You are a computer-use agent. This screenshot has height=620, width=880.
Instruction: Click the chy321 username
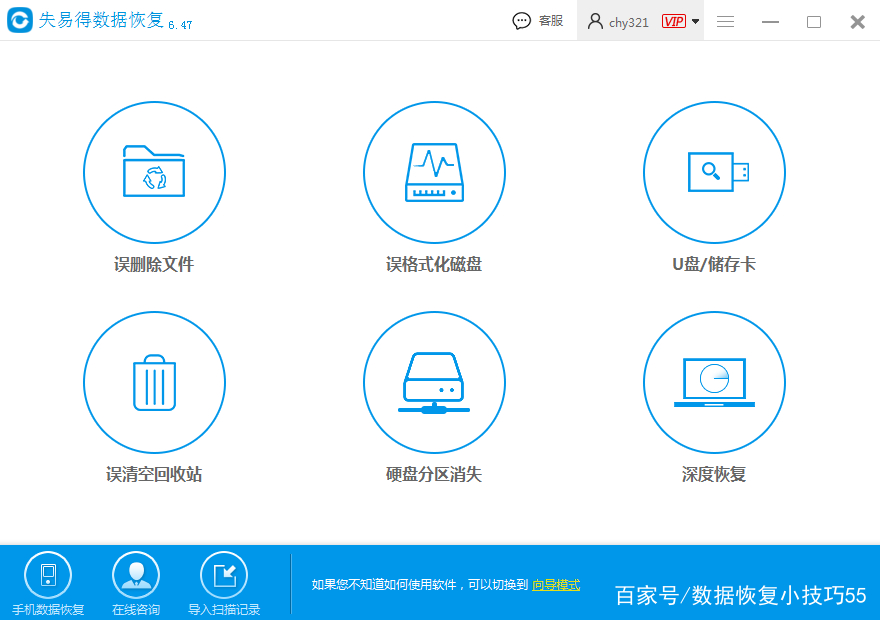[629, 22]
